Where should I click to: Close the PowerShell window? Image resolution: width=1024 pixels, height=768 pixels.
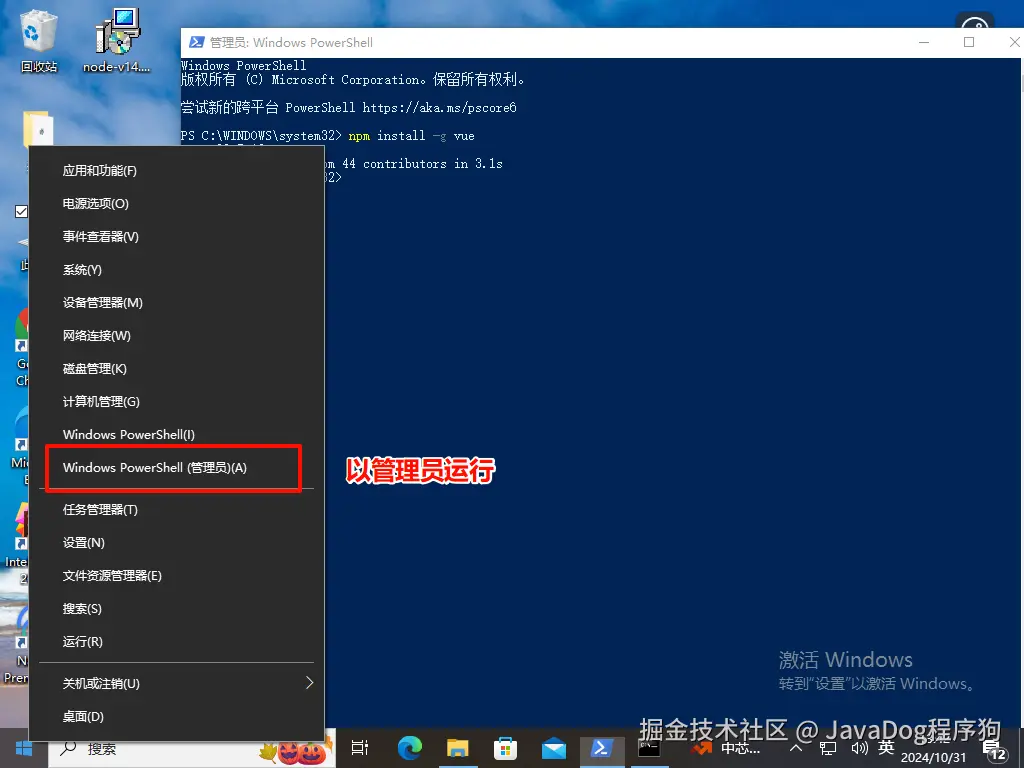(1014, 42)
